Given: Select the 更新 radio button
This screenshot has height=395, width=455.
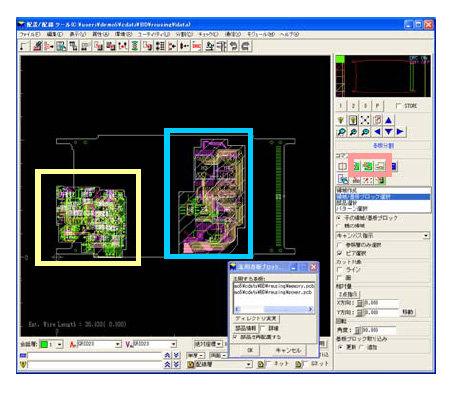Looking at the screenshot, I should (x=340, y=347).
